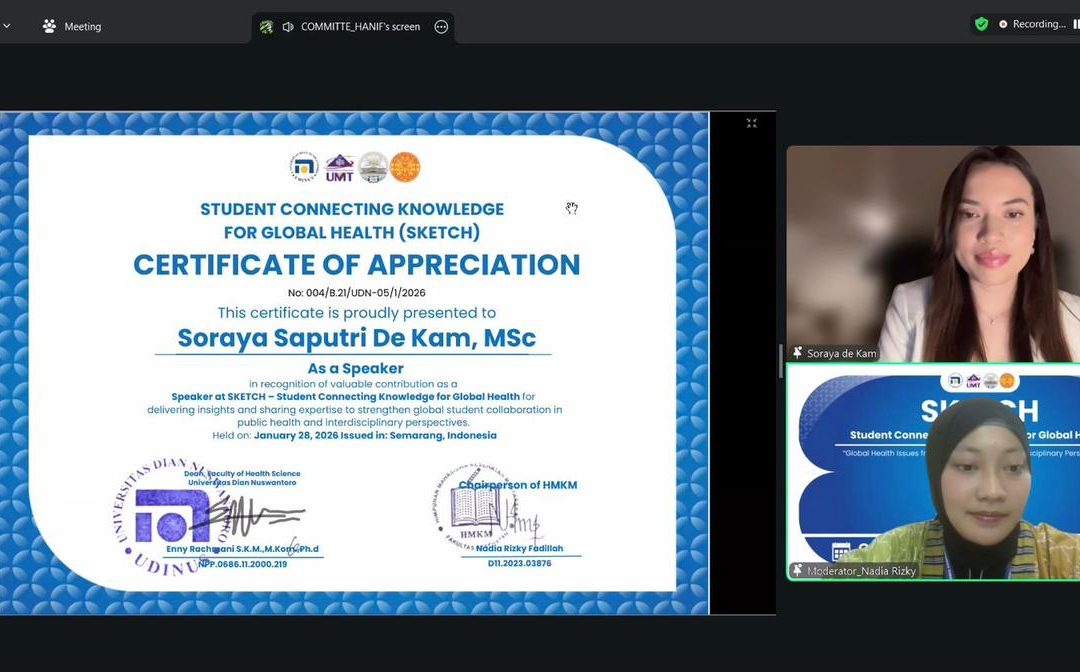This screenshot has height=672, width=1080.
Task: Click the pin icon on Moderator_Nadia Rizky's video
Action: 798,570
